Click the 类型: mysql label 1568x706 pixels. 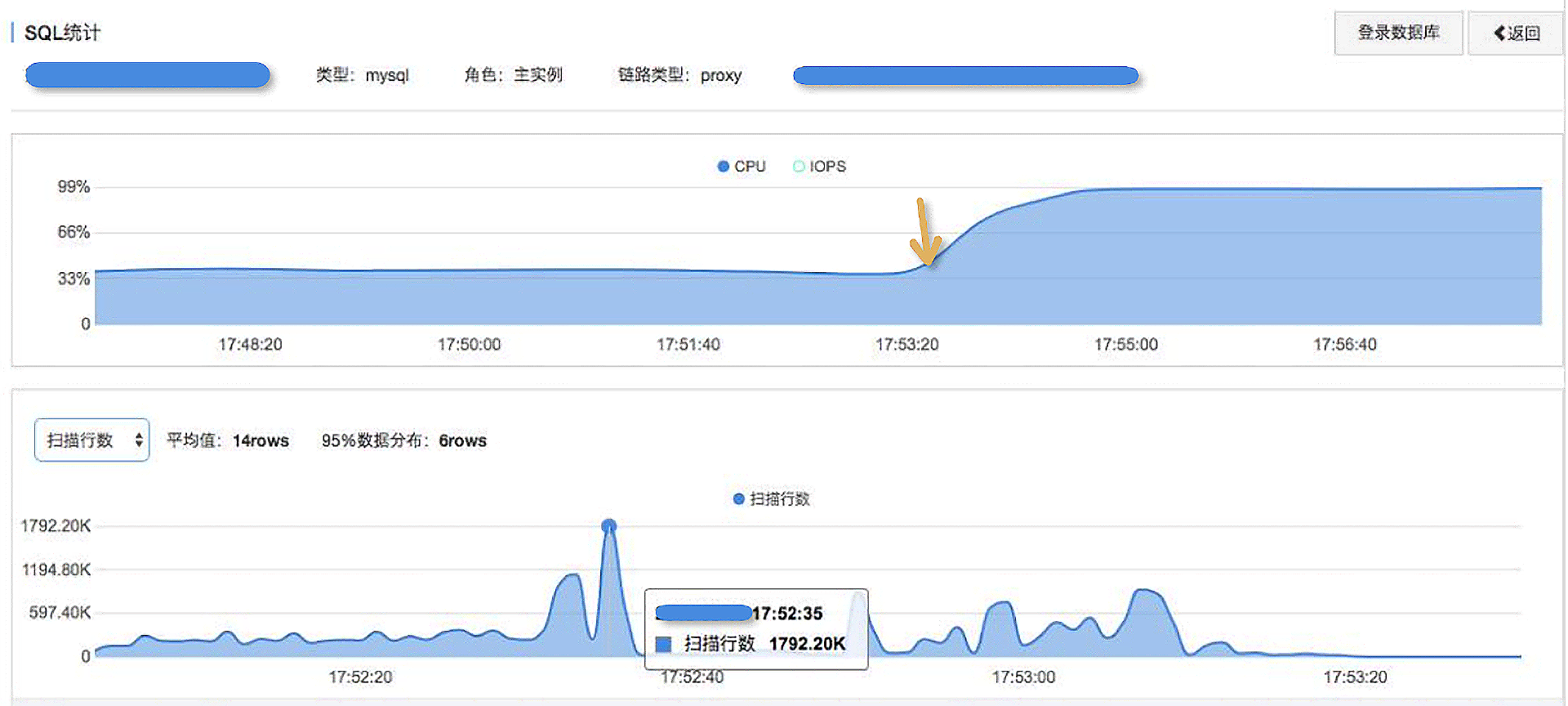point(362,75)
